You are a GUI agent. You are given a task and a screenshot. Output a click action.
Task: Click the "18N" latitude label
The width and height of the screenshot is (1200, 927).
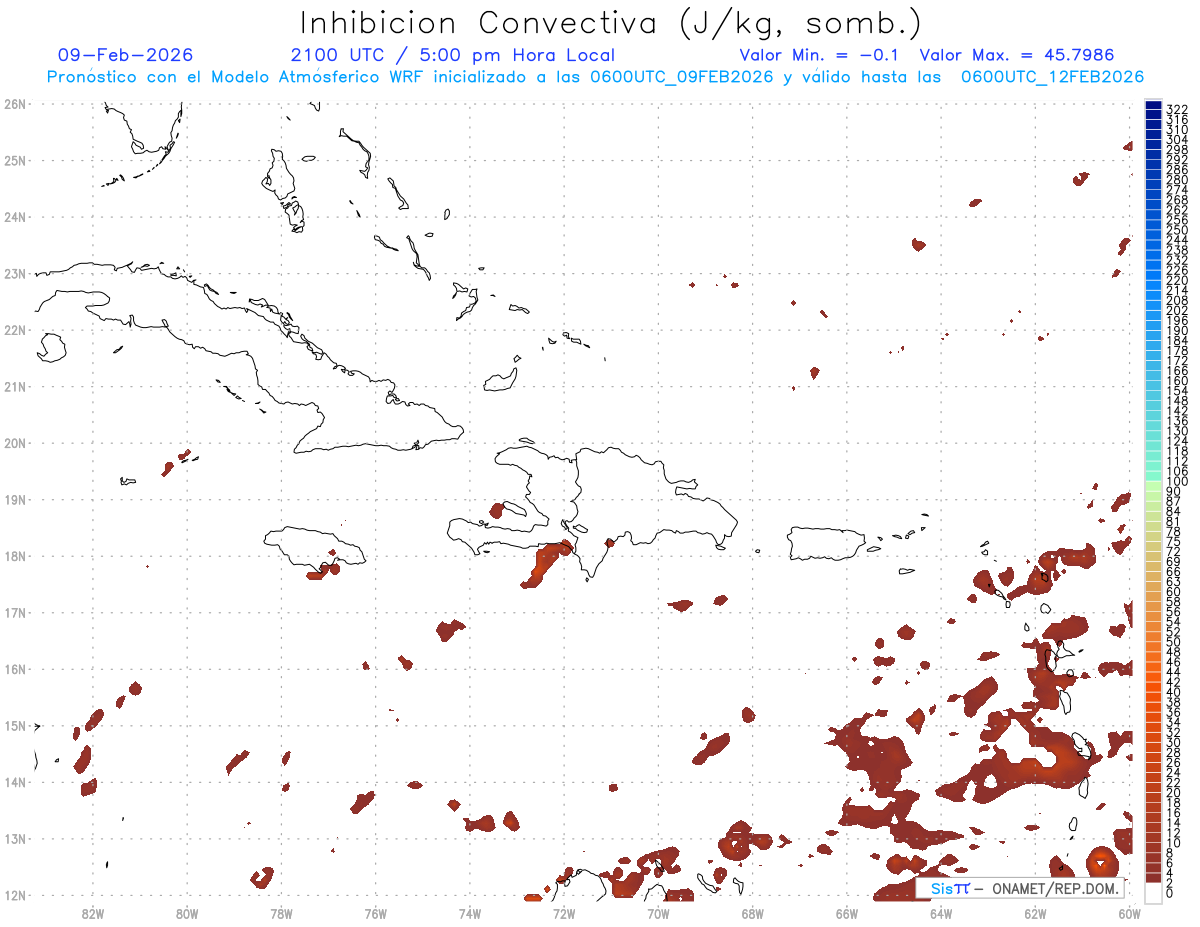click(14, 556)
